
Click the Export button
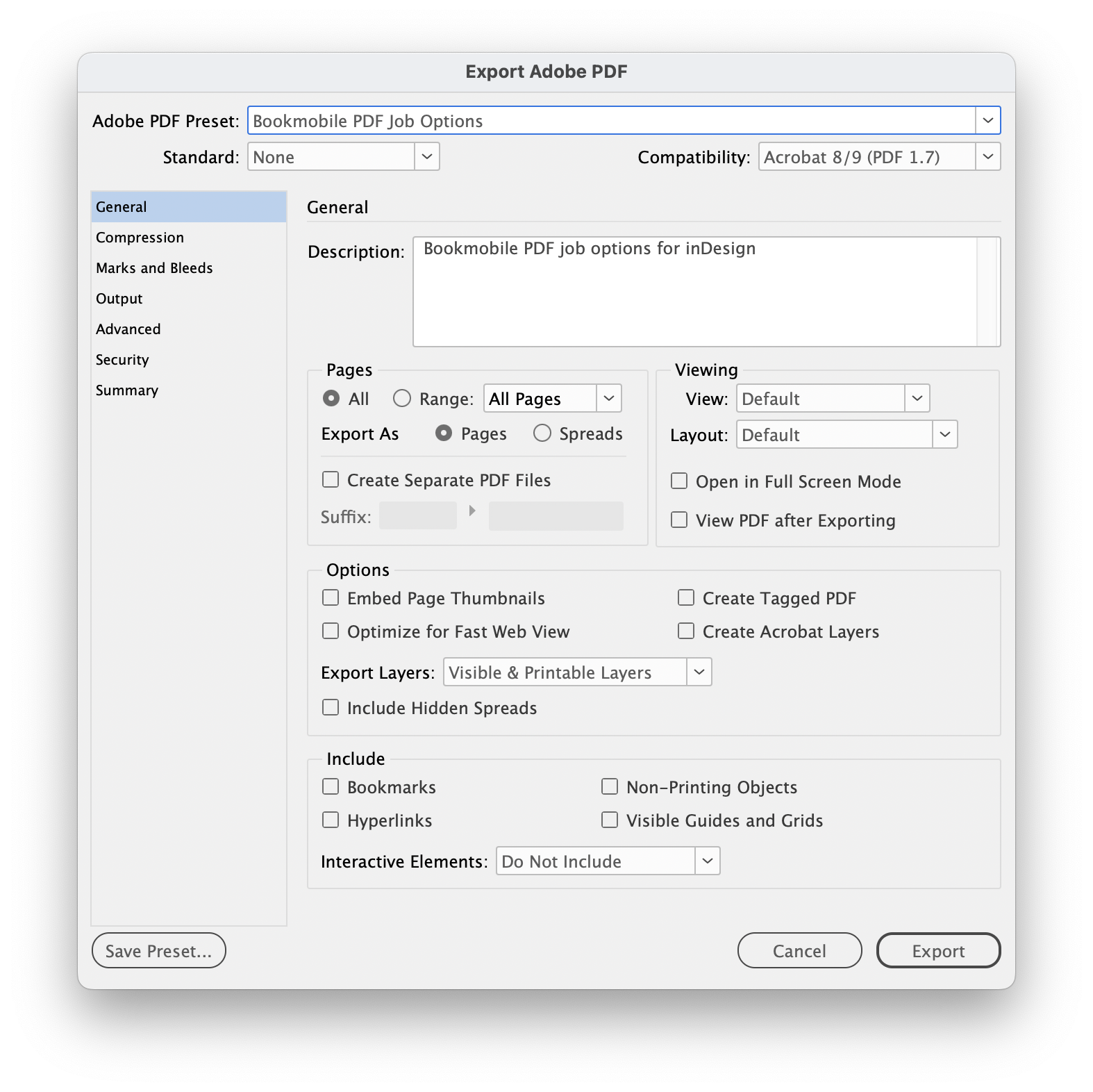pyautogui.click(x=939, y=950)
